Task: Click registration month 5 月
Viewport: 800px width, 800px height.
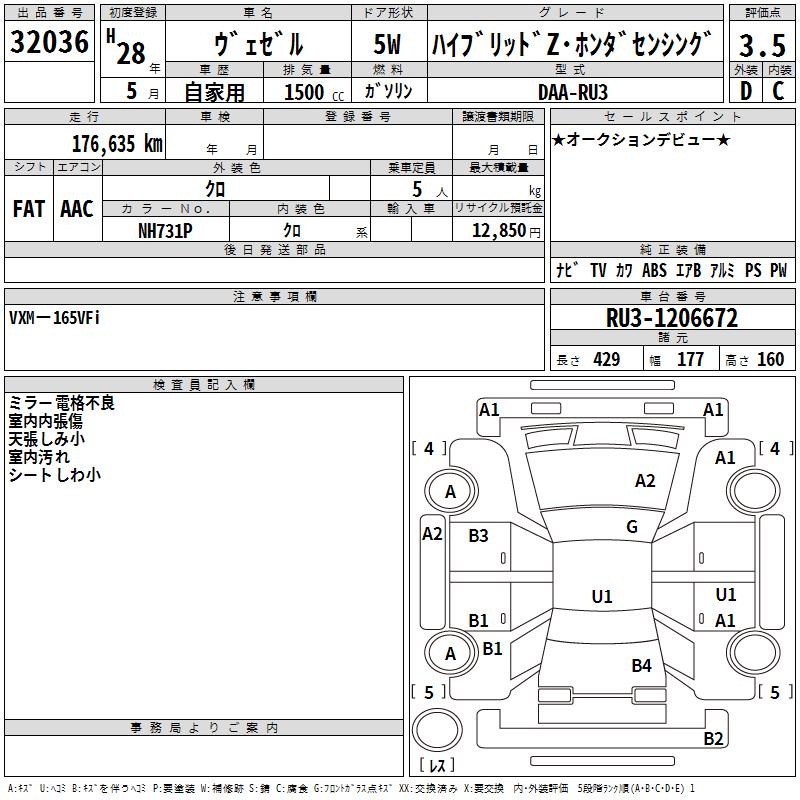Action: 142,91
